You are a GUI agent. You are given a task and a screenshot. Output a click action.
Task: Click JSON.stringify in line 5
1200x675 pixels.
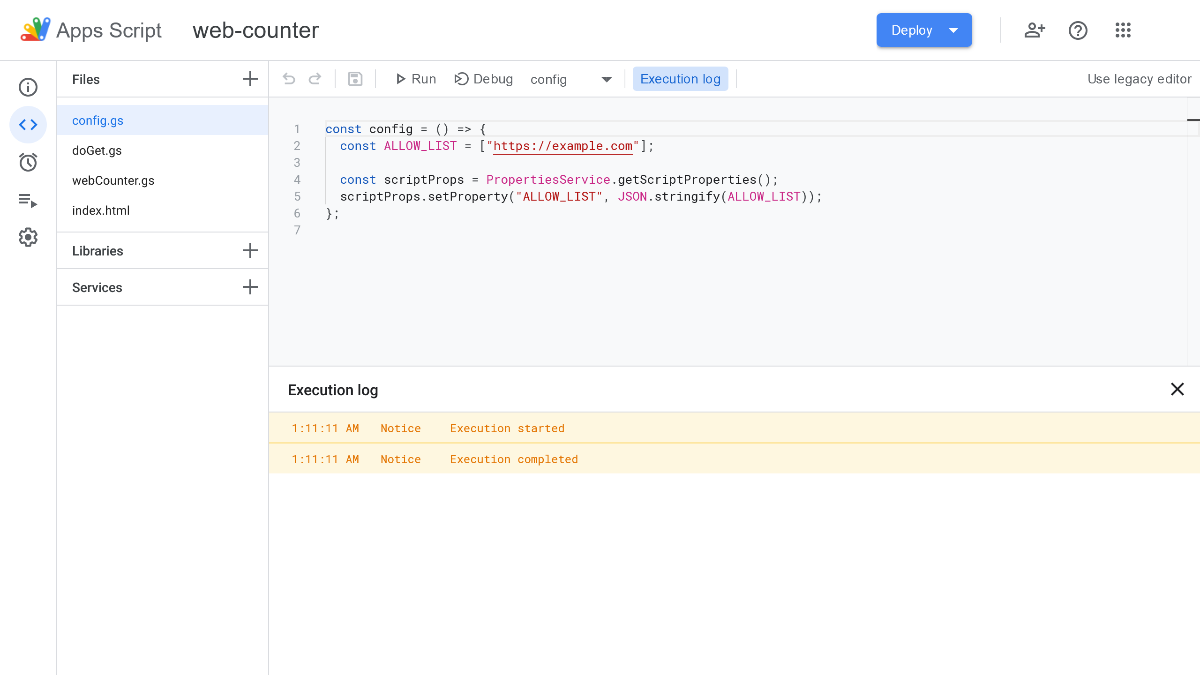click(669, 197)
